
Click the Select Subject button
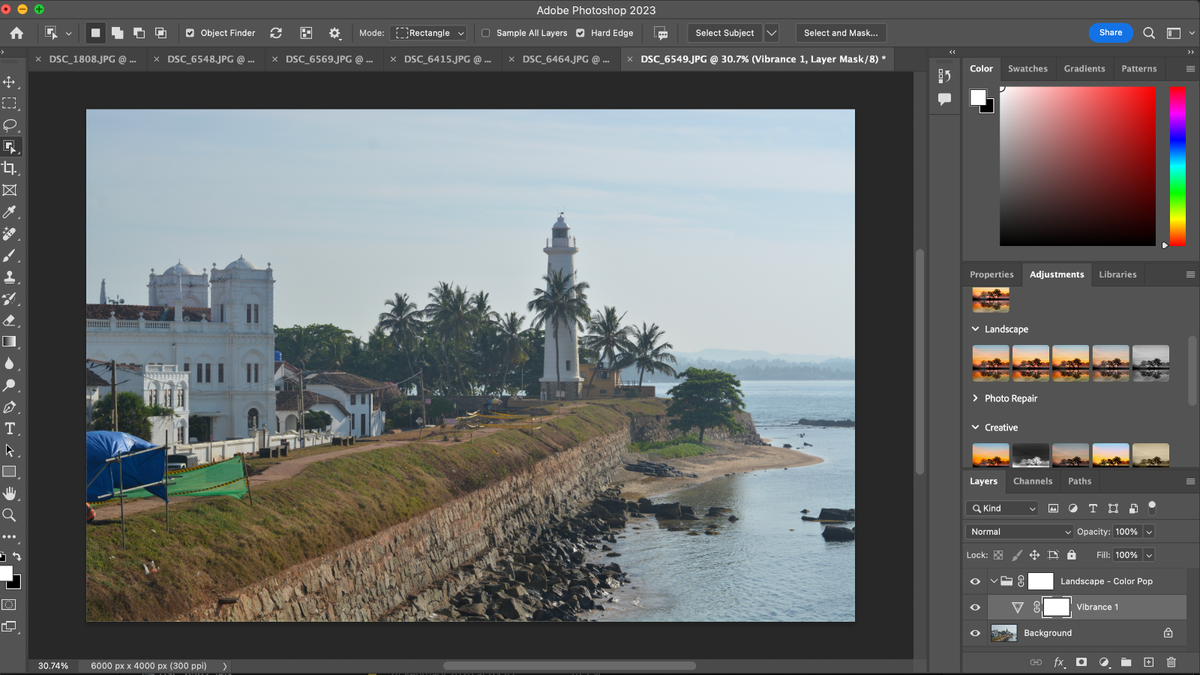coord(725,32)
